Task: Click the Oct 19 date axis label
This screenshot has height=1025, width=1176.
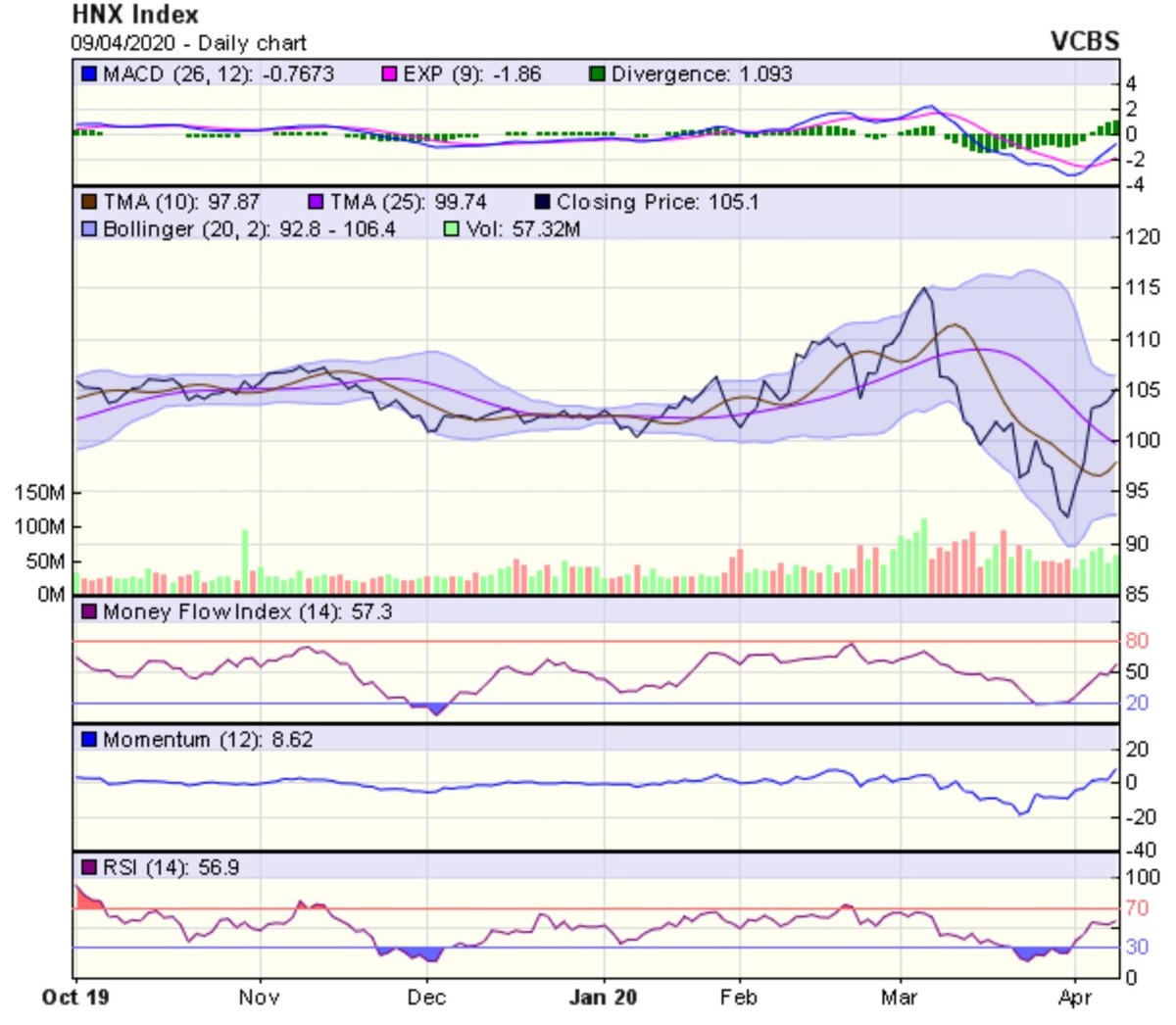Action: (75, 998)
